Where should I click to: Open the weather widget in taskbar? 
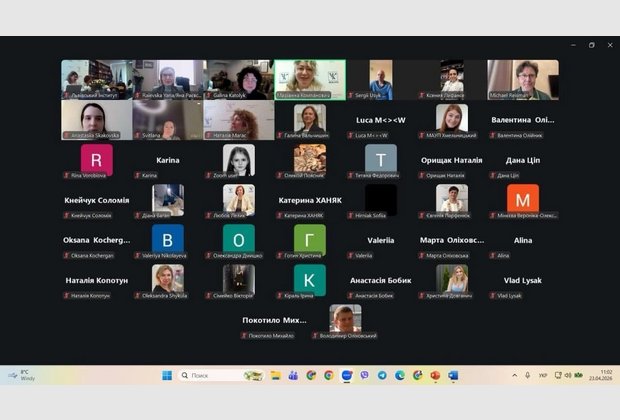click(20, 376)
